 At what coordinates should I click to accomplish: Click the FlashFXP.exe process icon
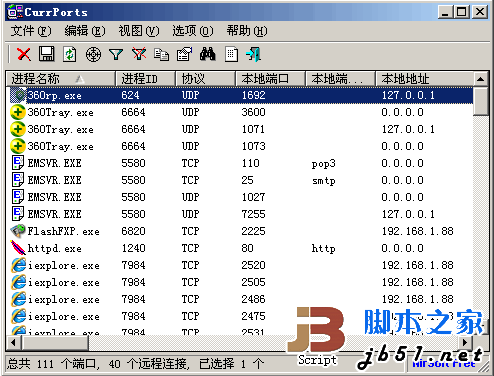(x=18, y=231)
